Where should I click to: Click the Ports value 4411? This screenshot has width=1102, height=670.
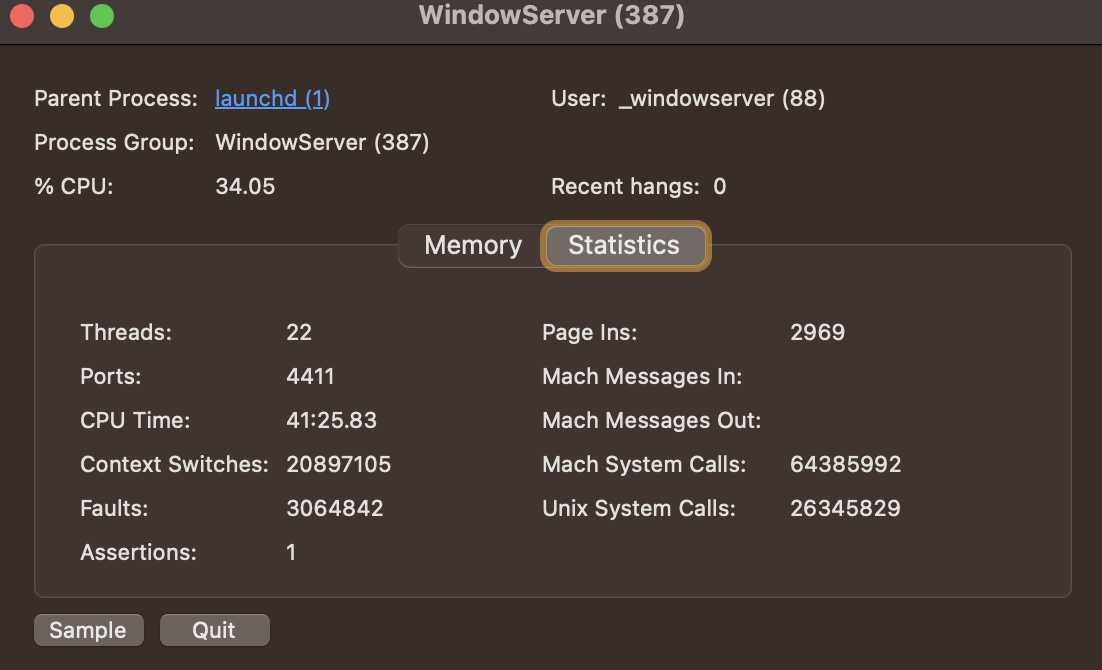click(310, 377)
